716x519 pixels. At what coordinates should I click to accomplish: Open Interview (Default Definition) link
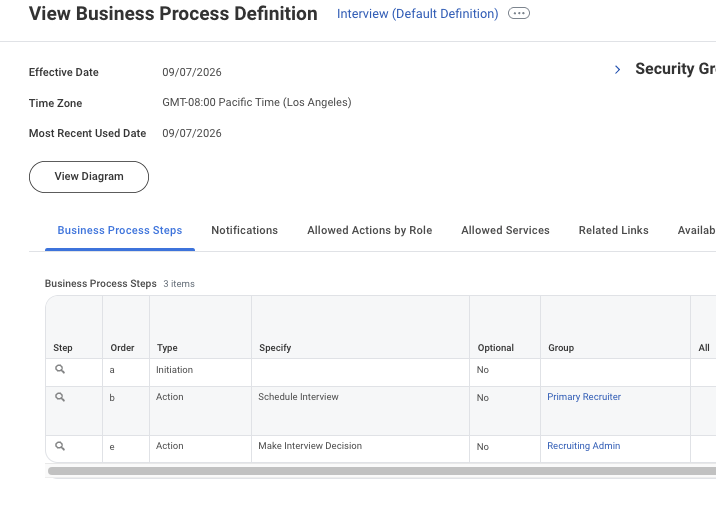417,14
